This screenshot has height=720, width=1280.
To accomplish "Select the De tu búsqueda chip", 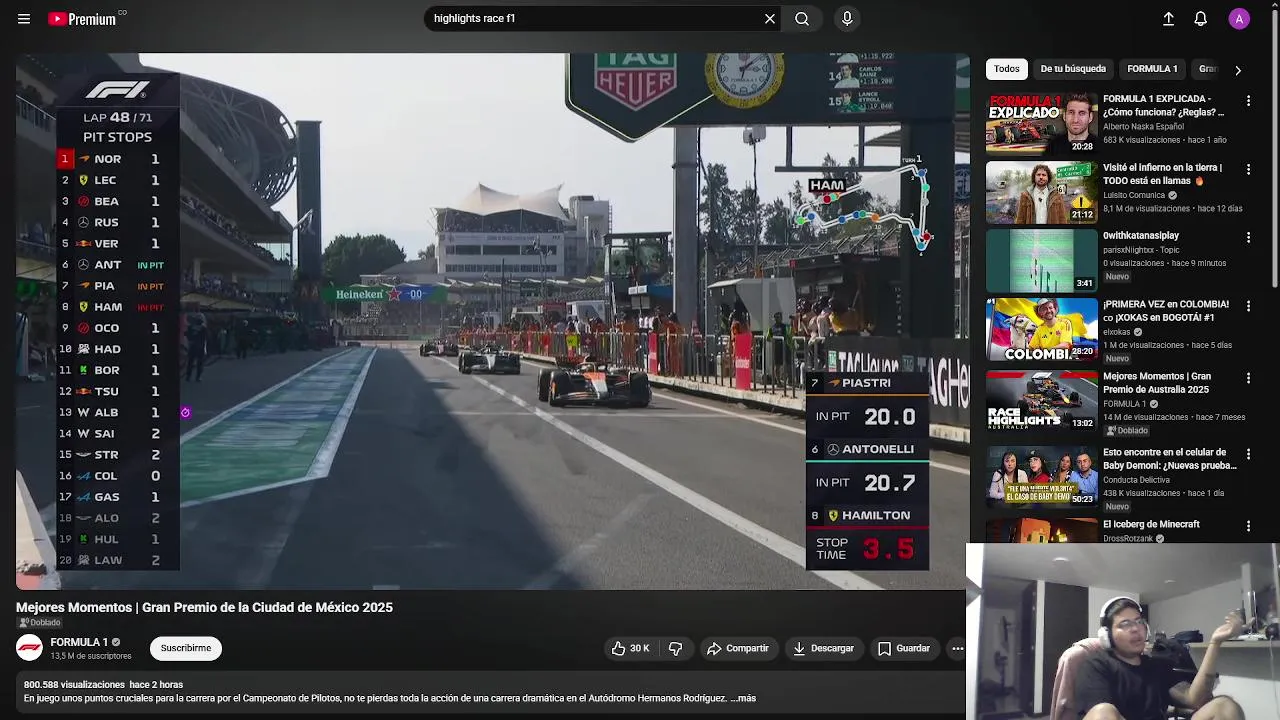I will [x=1073, y=69].
